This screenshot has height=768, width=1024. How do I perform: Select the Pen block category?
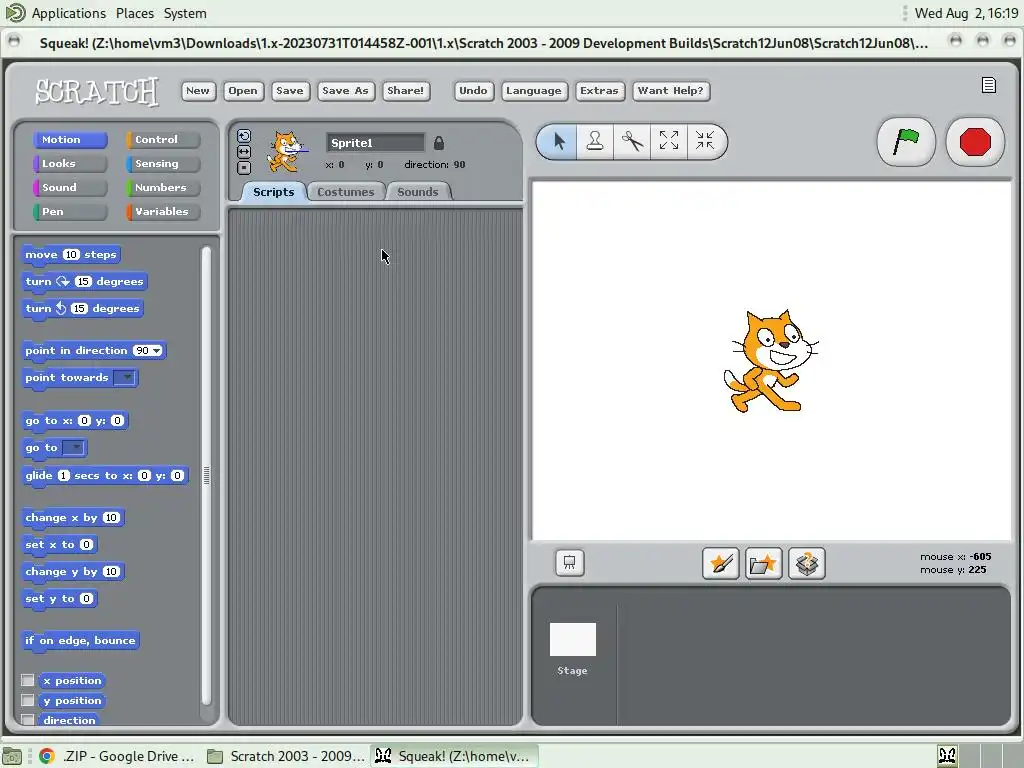(69, 212)
